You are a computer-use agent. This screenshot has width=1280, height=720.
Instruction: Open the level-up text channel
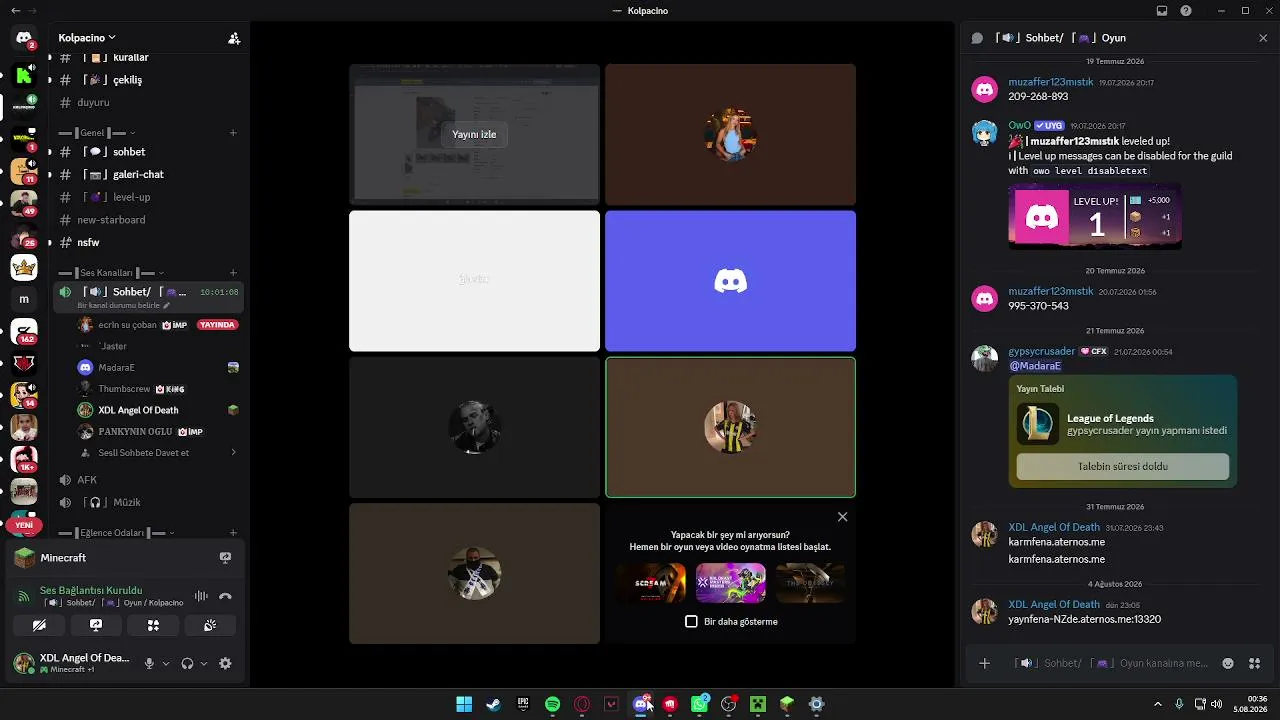[149, 197]
